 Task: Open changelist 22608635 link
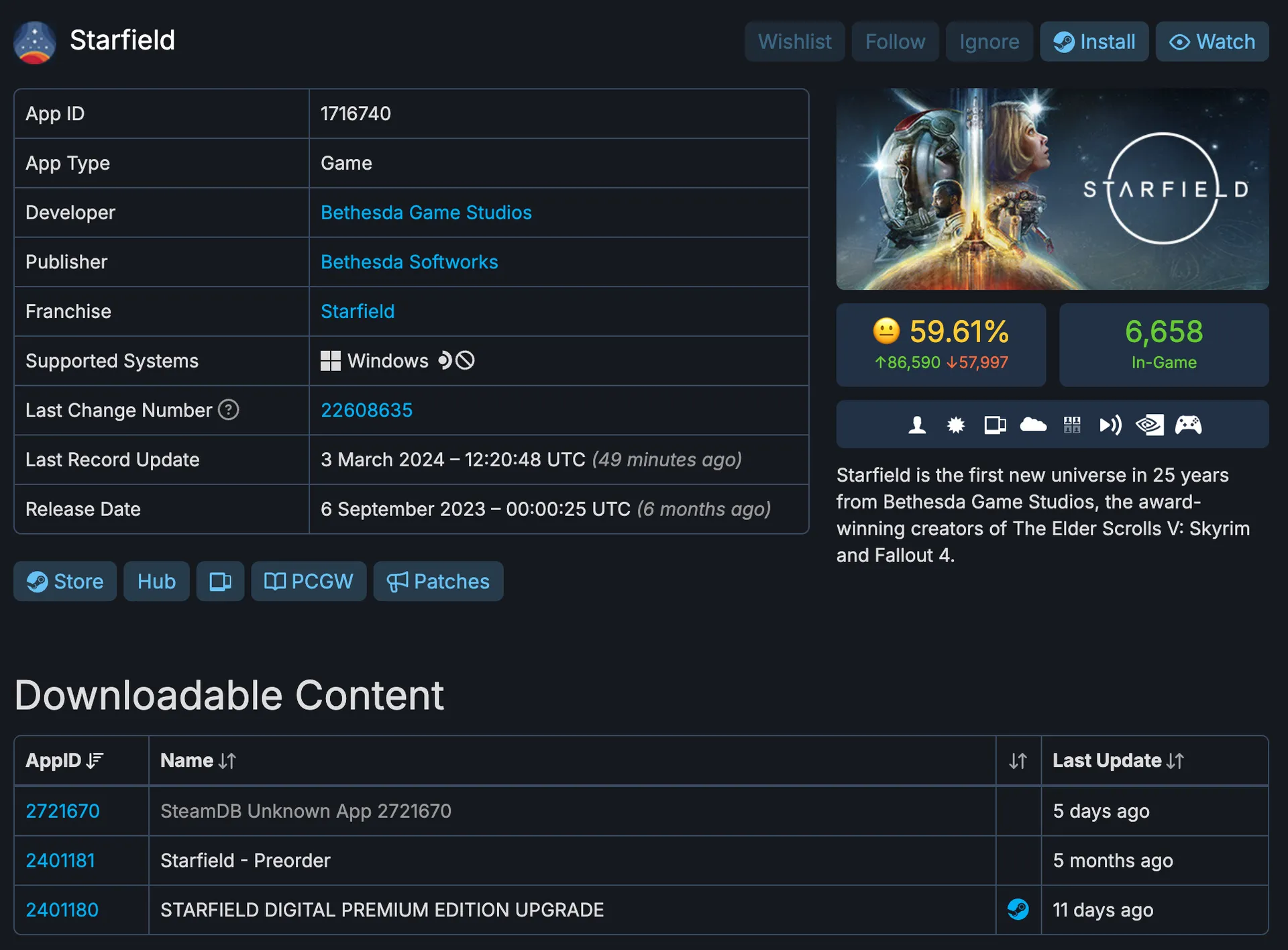pyautogui.click(x=366, y=411)
